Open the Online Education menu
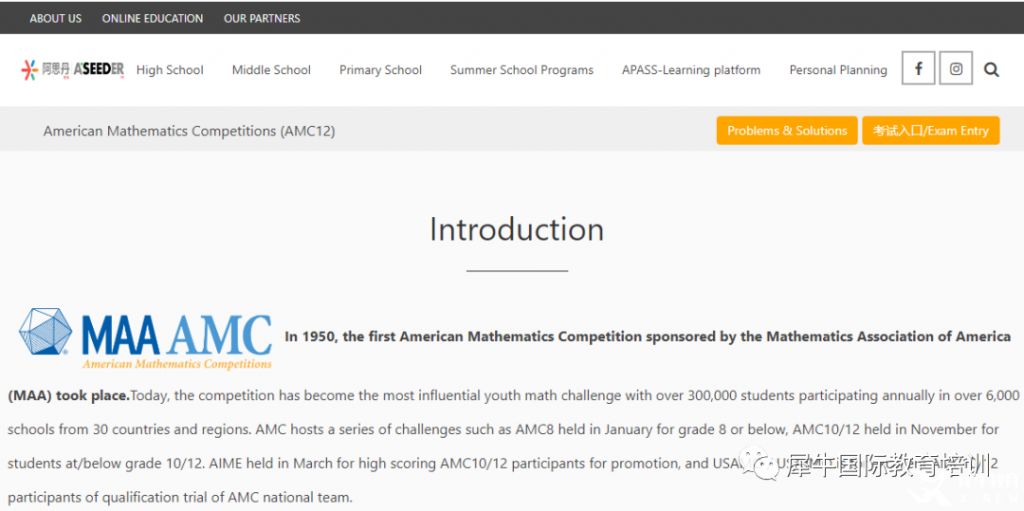Viewport: 1024px width, 511px height. [x=152, y=18]
